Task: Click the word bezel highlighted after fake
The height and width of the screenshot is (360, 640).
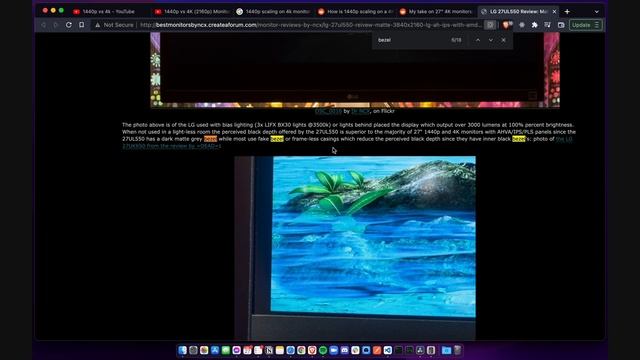Action: 277,139
